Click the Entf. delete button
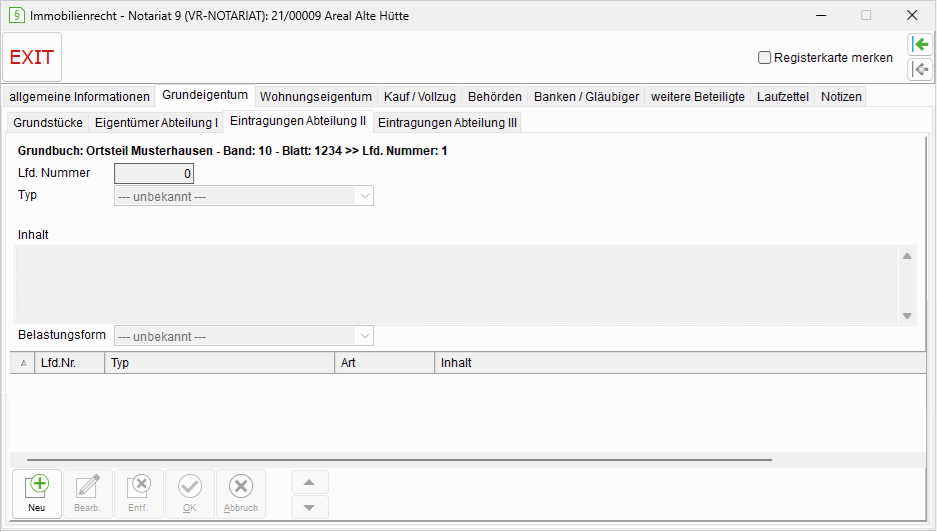Screen dimensions: 937x532 [139, 494]
